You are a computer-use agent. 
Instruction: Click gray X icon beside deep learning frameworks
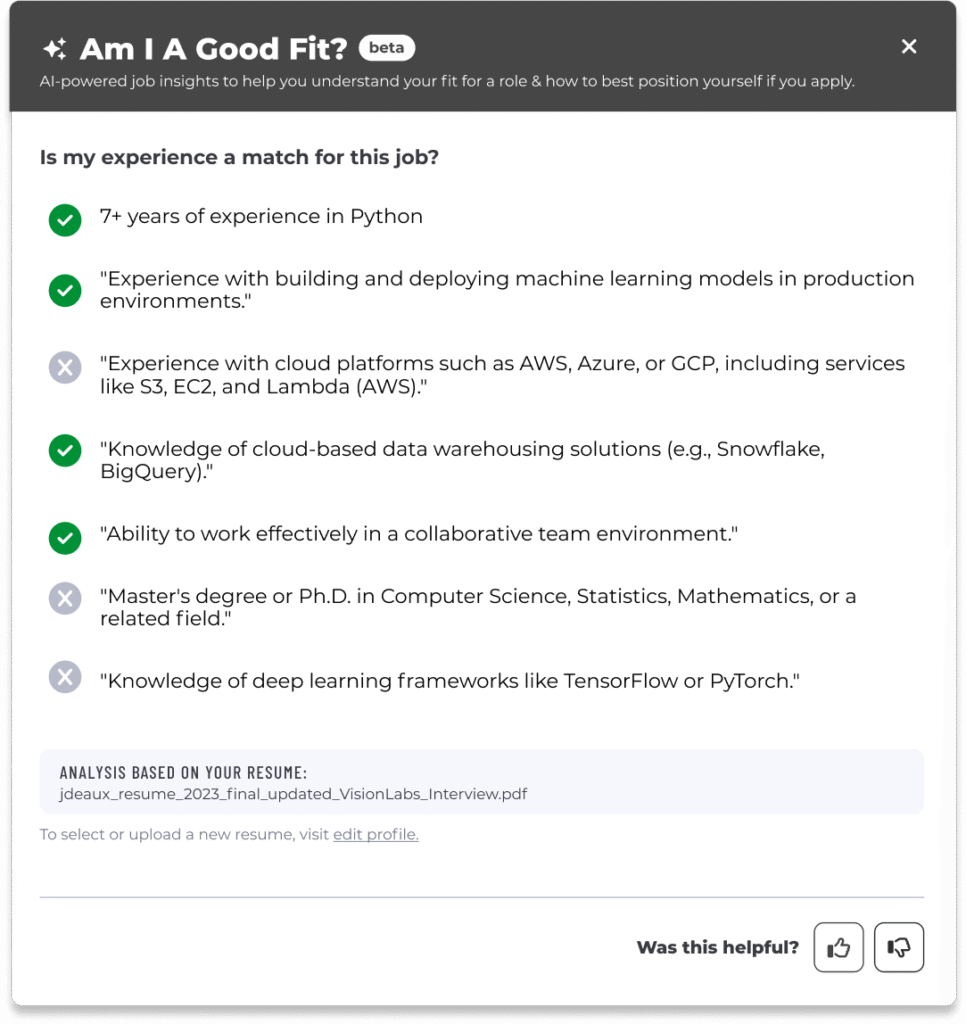tap(65, 677)
